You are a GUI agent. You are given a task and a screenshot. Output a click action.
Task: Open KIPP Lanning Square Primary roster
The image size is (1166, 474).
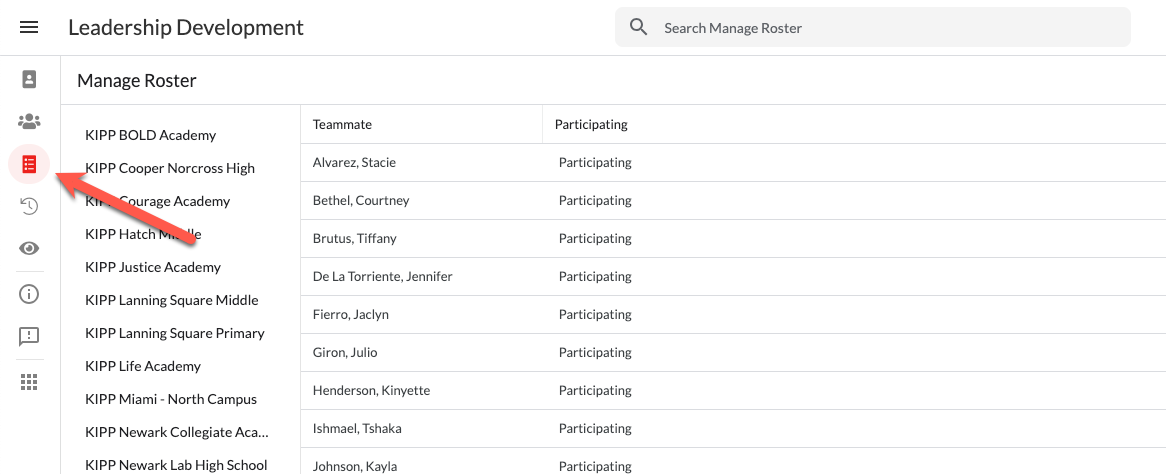pos(175,333)
